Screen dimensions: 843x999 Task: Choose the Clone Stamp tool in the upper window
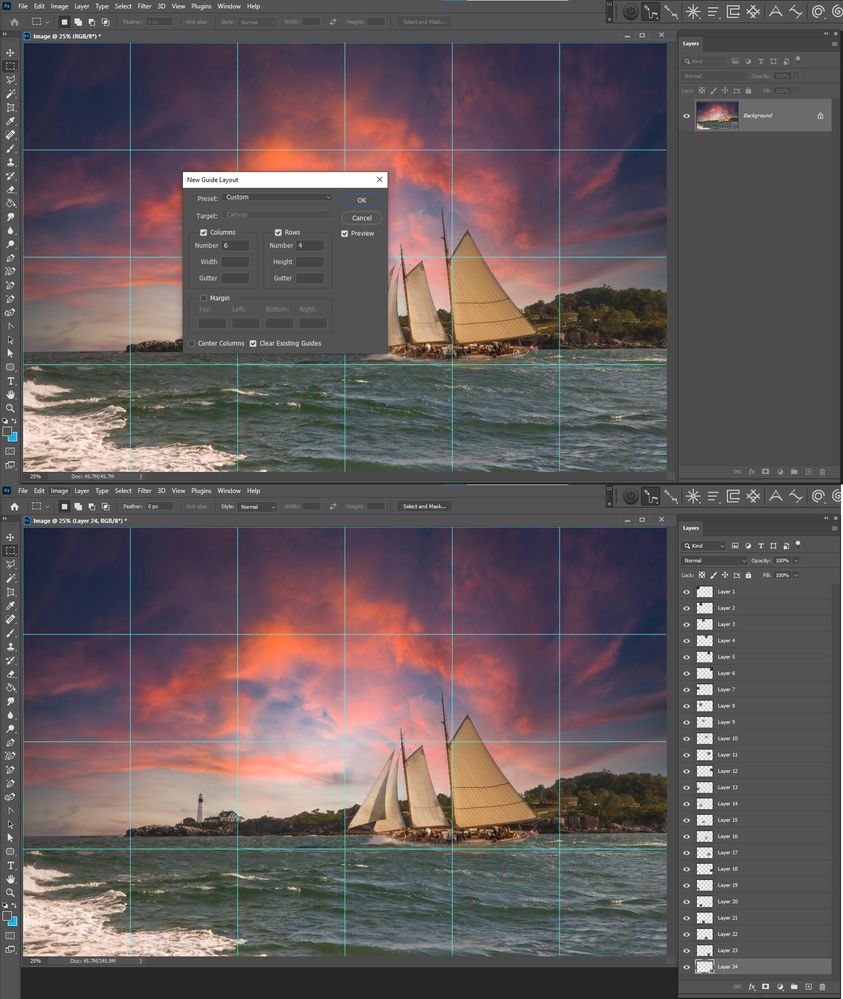pyautogui.click(x=10, y=162)
